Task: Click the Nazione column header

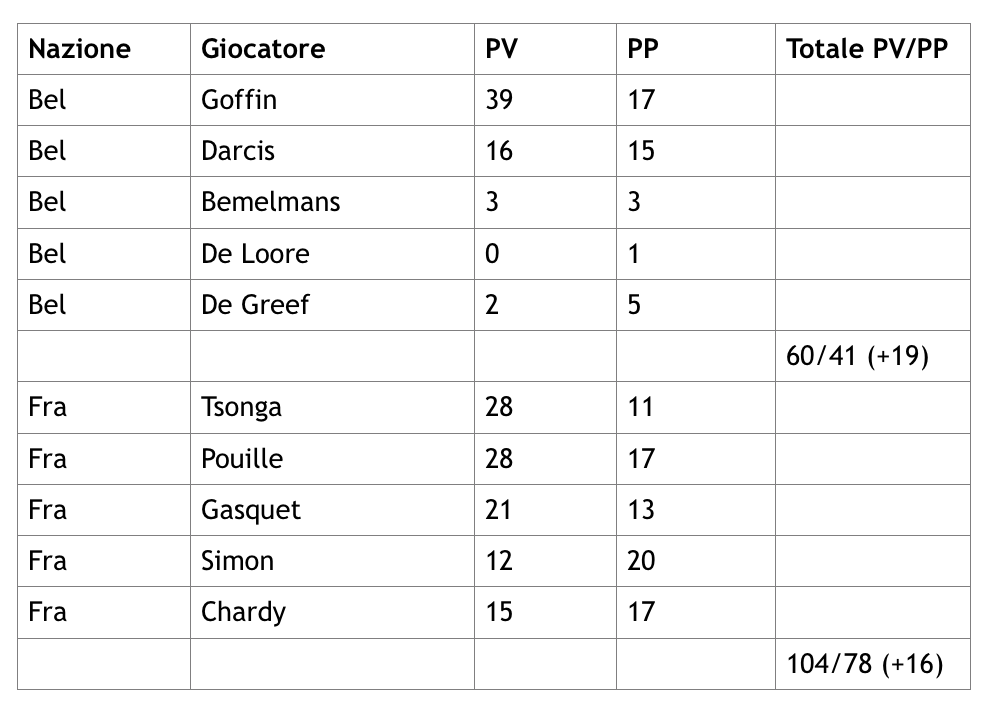Action: pyautogui.click(x=80, y=49)
